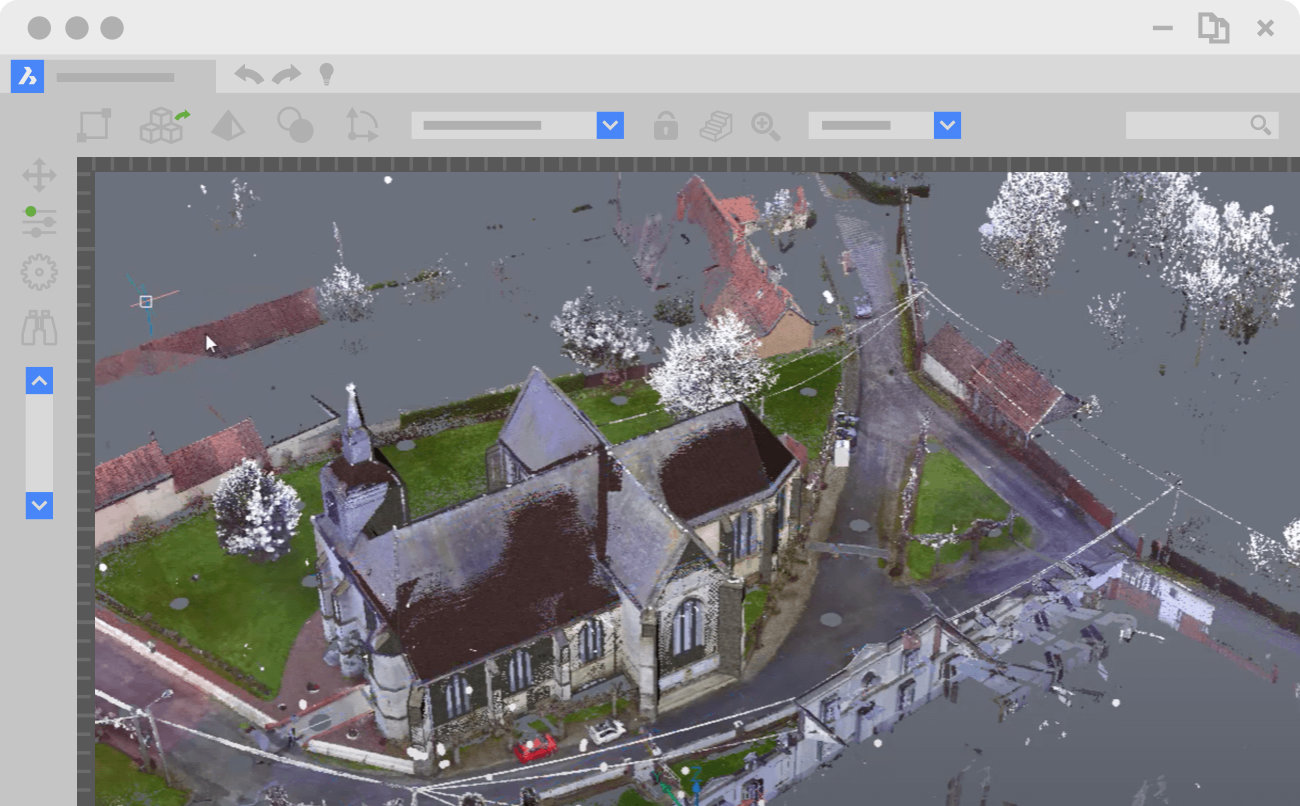Select the pyramid solid tool
The height and width of the screenshot is (806, 1300).
[x=228, y=126]
